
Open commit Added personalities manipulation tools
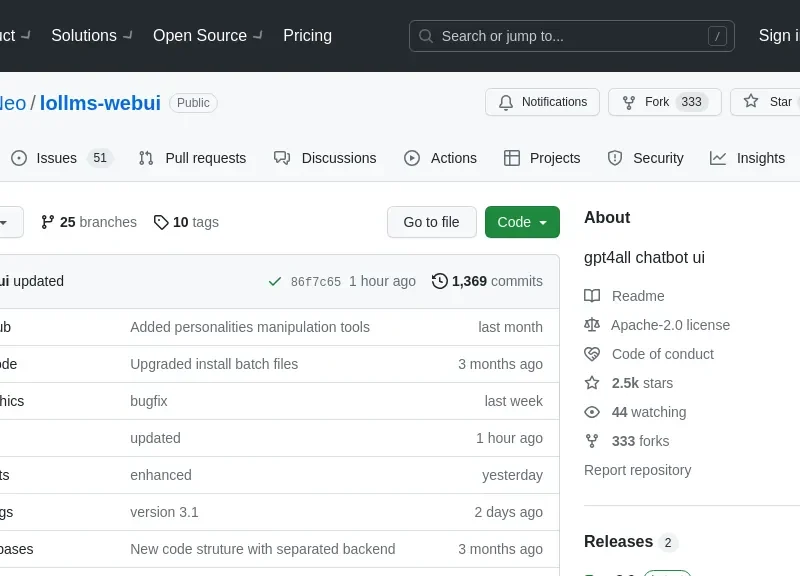click(x=250, y=327)
